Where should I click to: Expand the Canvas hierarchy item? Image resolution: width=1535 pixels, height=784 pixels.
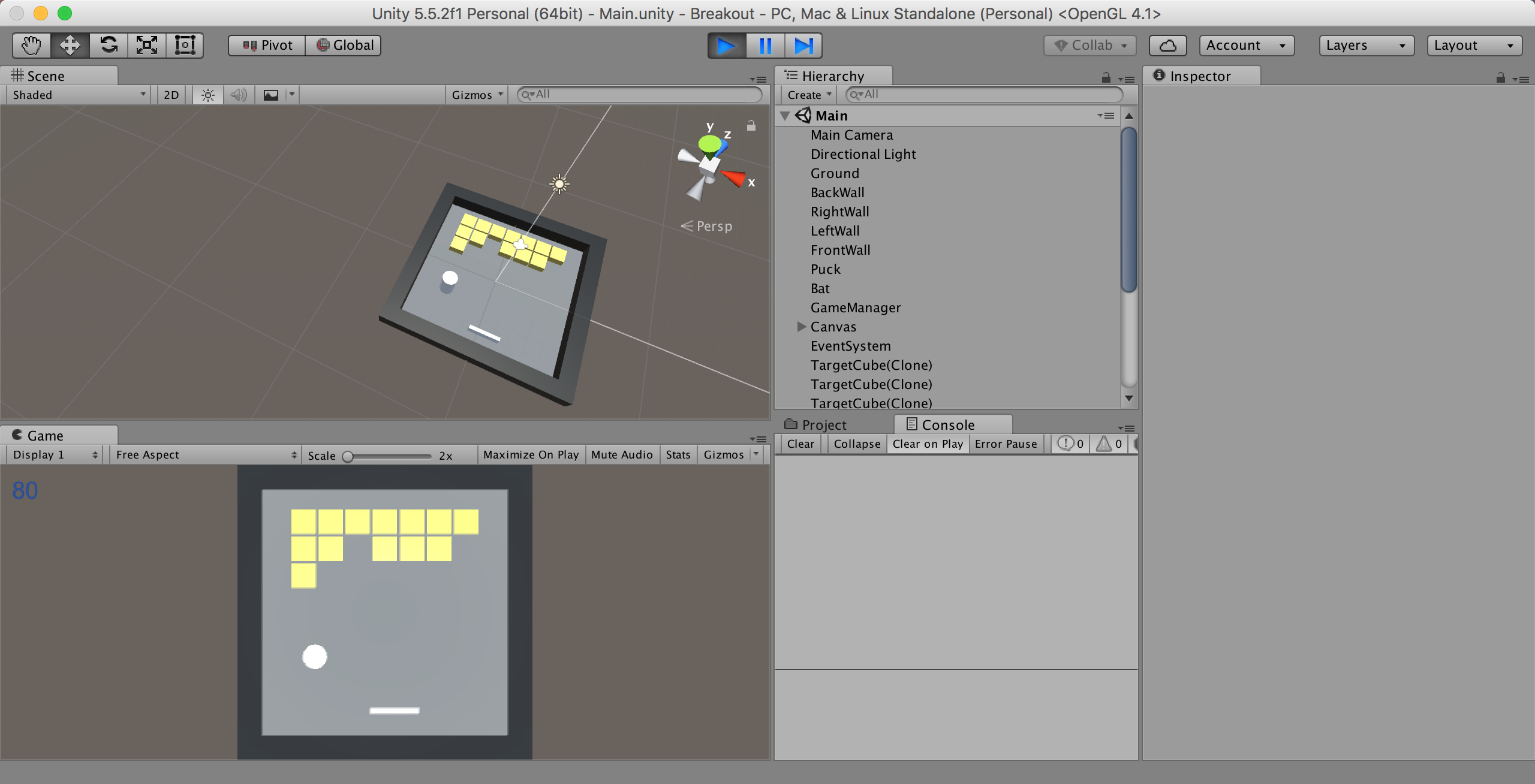(x=802, y=327)
